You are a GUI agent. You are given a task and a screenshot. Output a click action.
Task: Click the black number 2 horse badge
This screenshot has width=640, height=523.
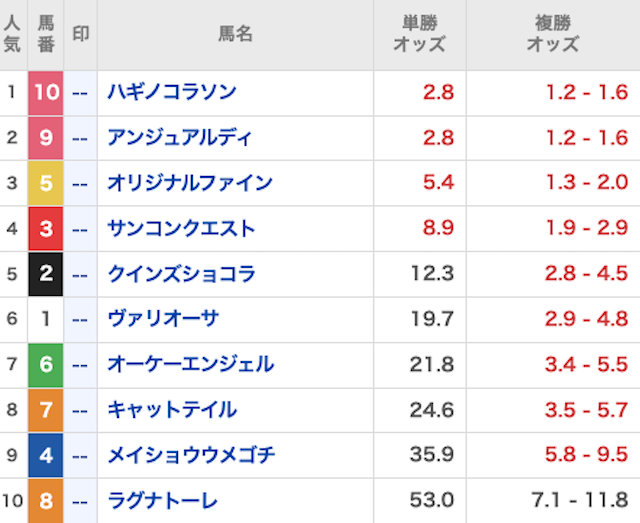point(46,274)
